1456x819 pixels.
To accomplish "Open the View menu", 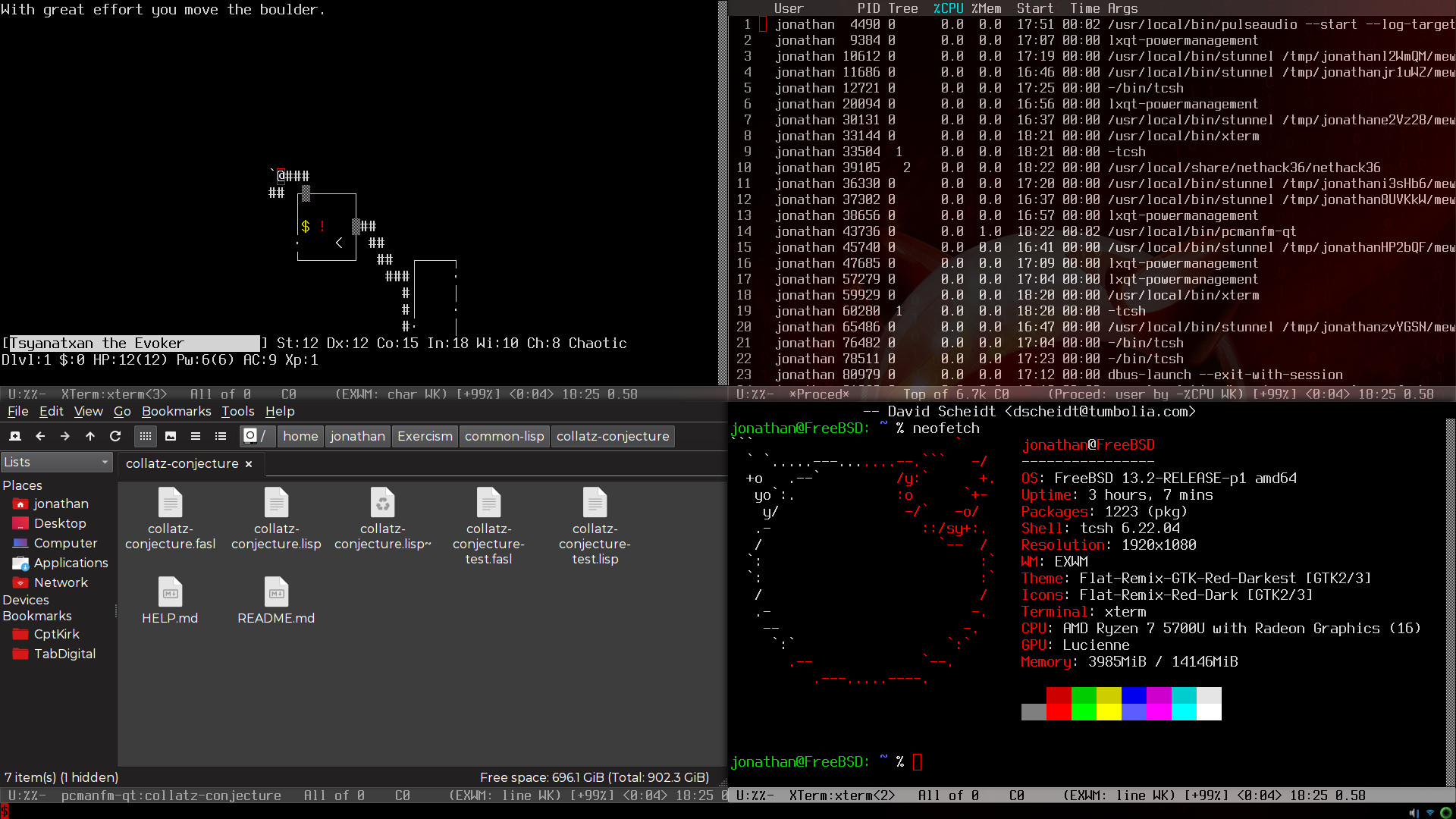I will (89, 411).
